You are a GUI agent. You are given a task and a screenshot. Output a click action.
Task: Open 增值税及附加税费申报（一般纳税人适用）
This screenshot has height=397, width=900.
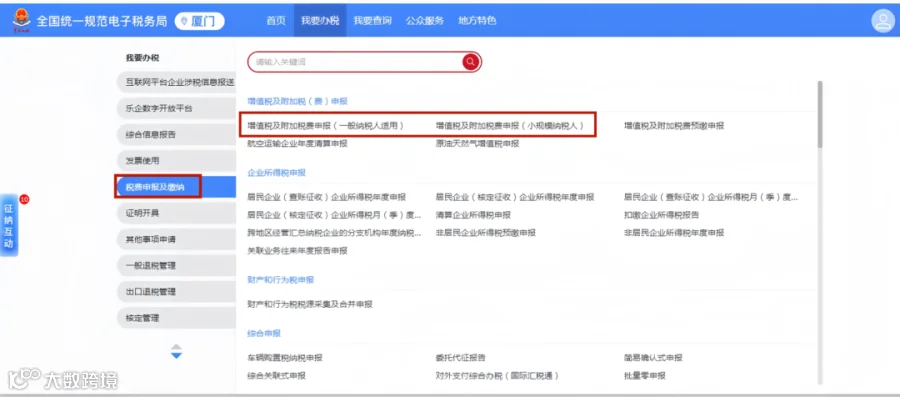tap(325, 126)
